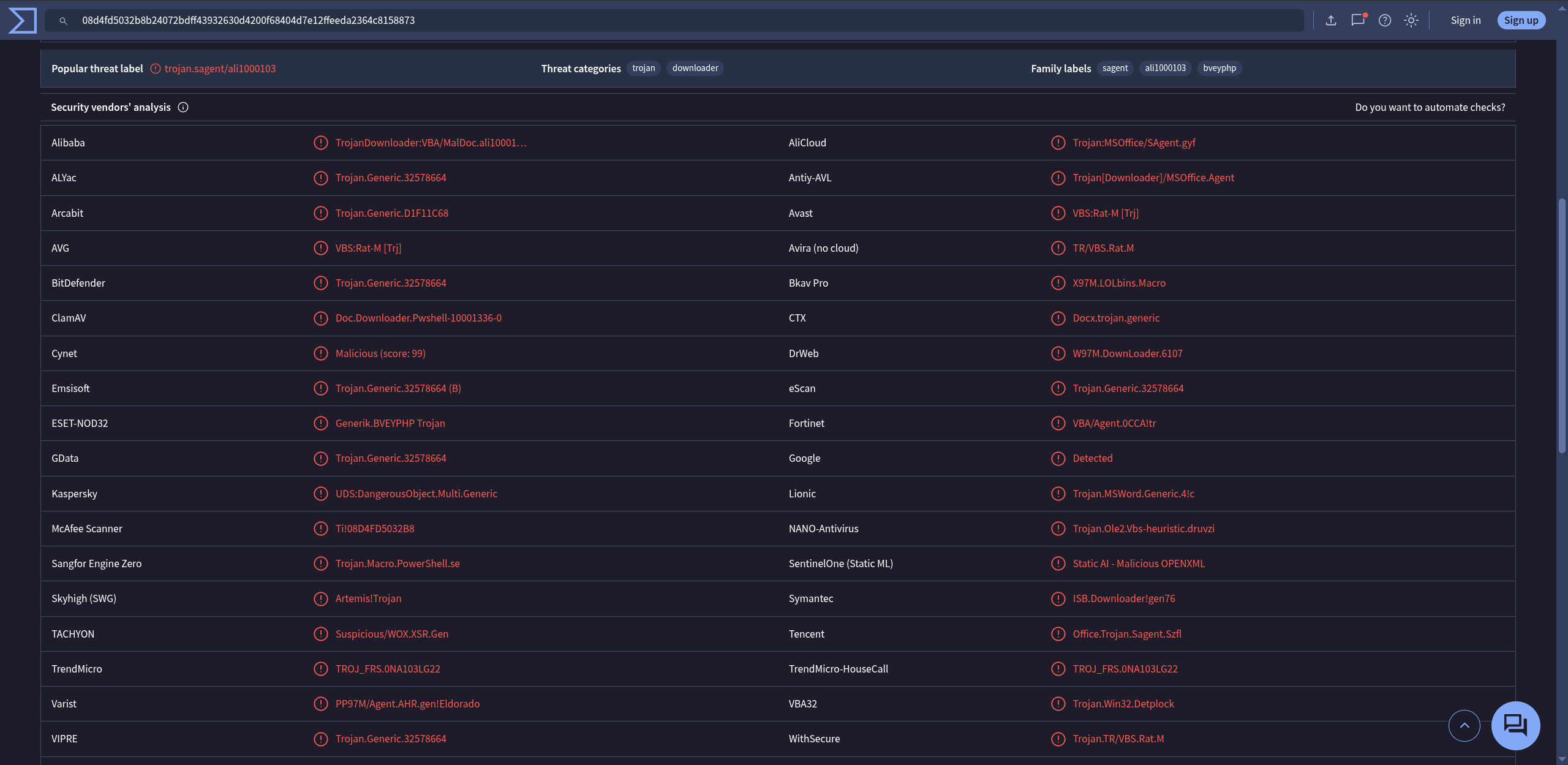Click the alert icon in the Avast row
The image size is (1568, 765).
coord(1058,213)
